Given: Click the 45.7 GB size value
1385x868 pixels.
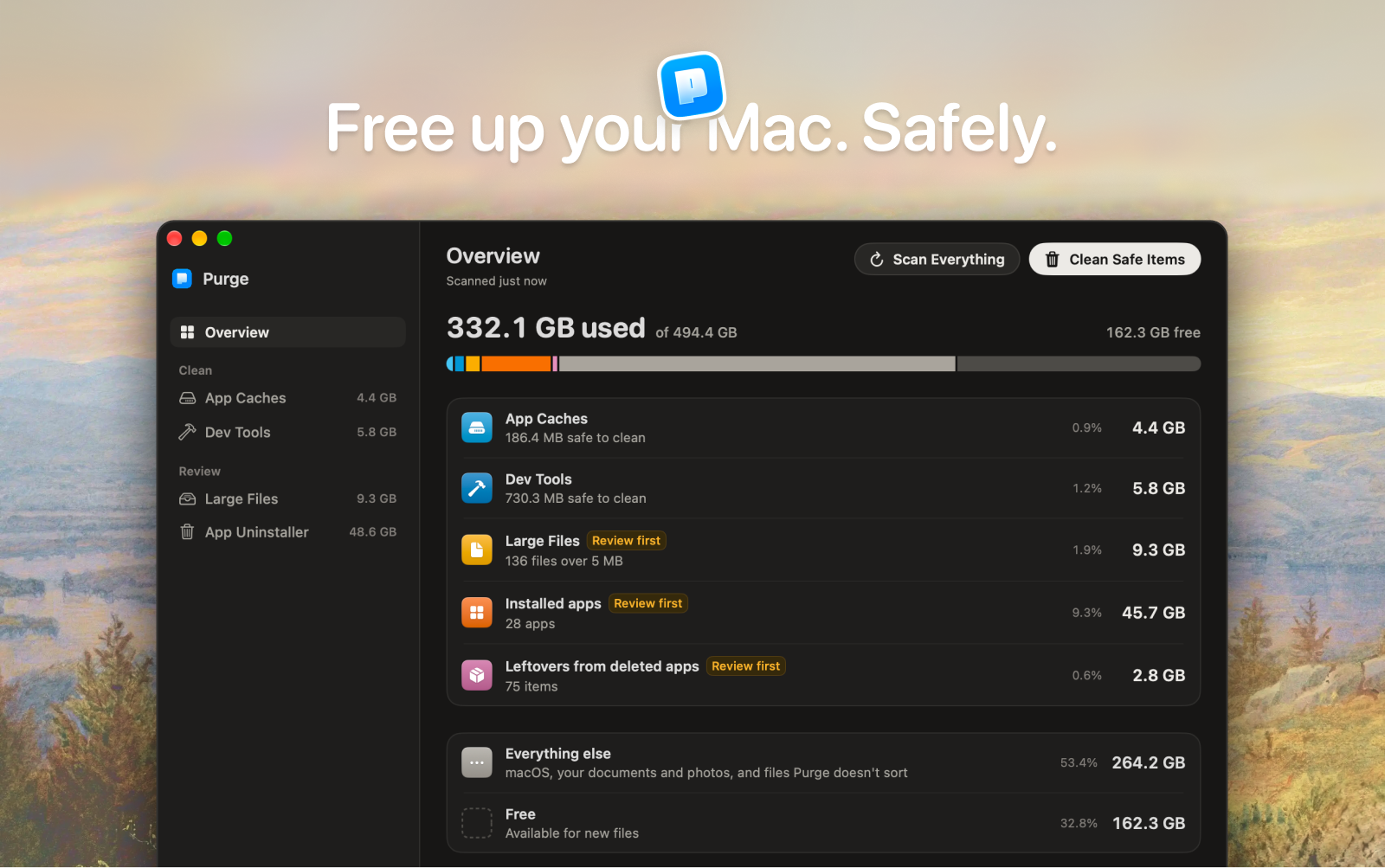Looking at the screenshot, I should (1153, 613).
